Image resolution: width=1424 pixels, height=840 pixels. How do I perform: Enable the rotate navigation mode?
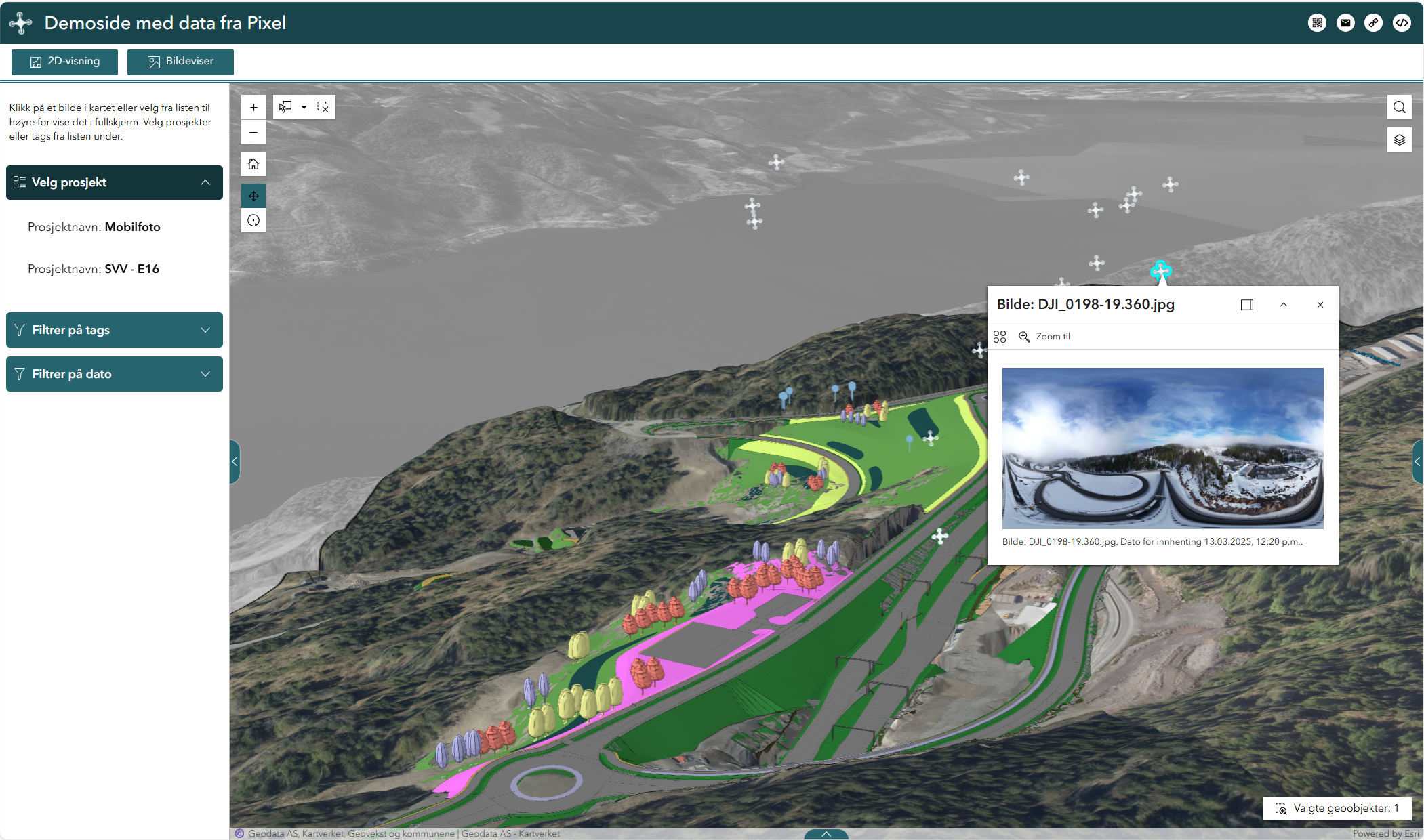(x=253, y=220)
